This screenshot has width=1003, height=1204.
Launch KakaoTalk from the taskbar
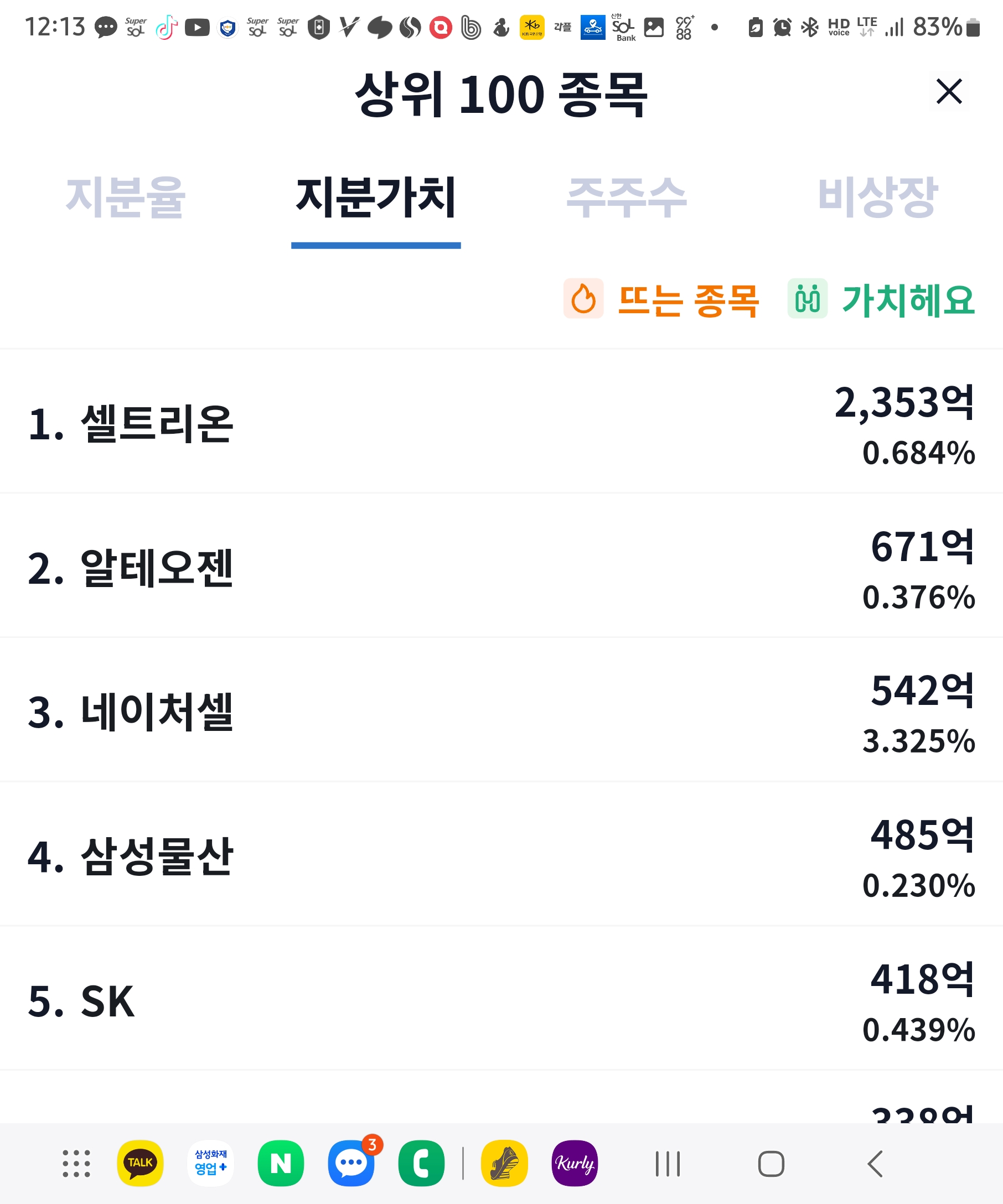140,1163
